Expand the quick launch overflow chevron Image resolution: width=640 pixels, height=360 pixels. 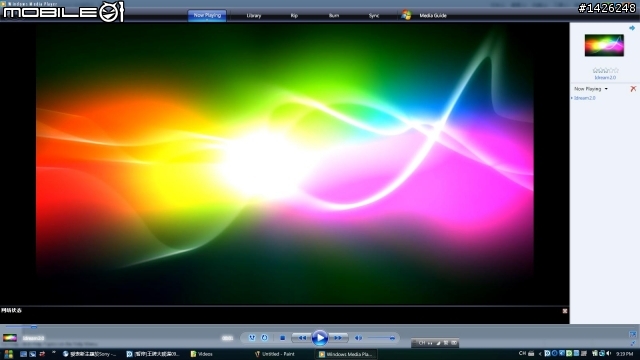click(53, 353)
